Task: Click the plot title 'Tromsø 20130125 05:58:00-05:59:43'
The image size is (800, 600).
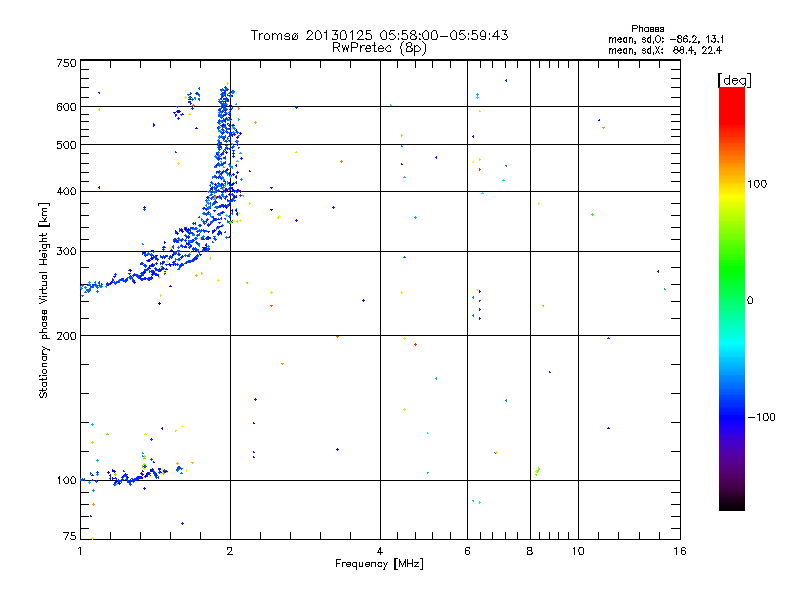Action: pos(379,35)
